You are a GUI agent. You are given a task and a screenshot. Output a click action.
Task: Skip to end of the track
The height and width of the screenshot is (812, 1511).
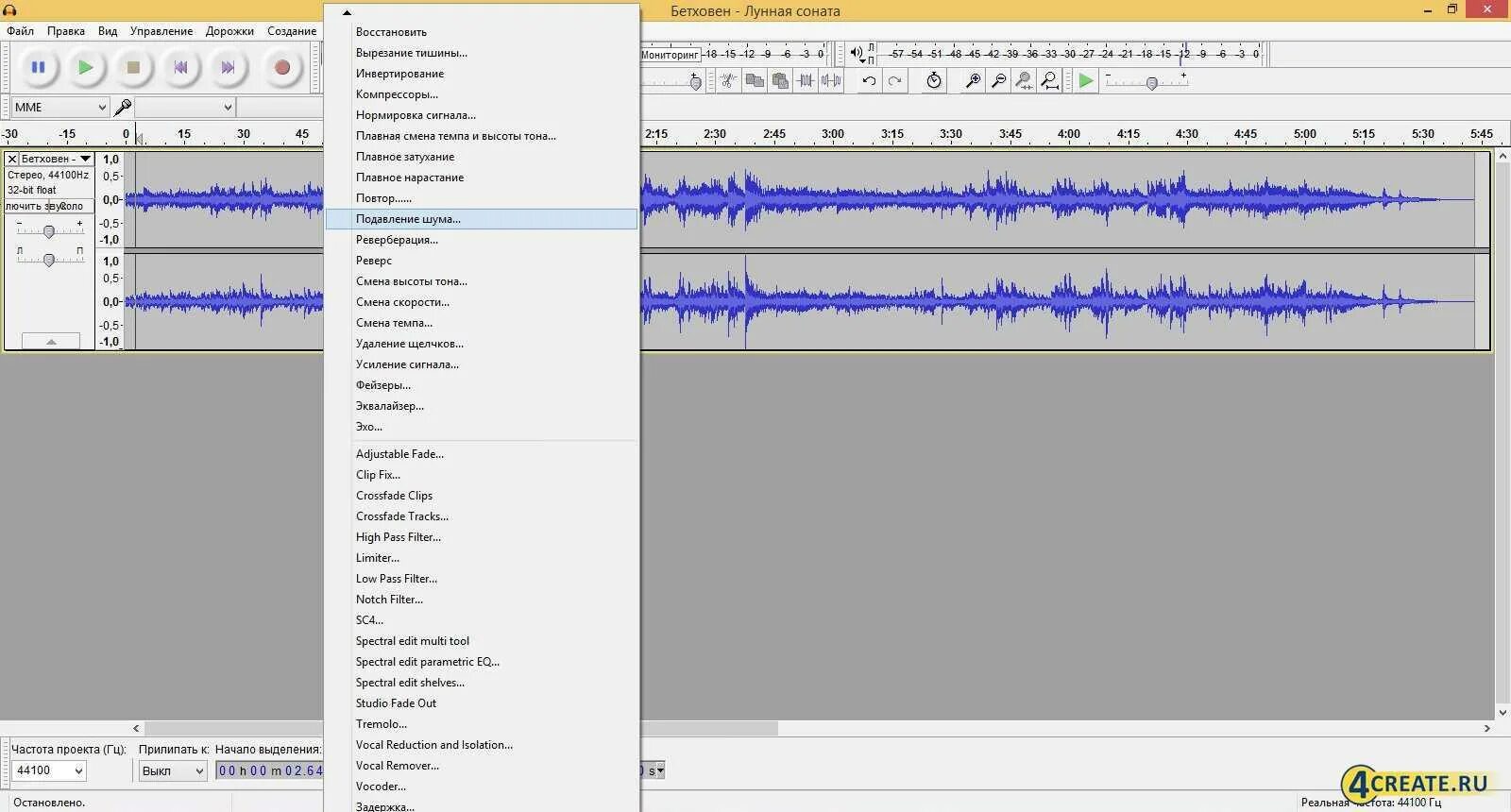(228, 67)
